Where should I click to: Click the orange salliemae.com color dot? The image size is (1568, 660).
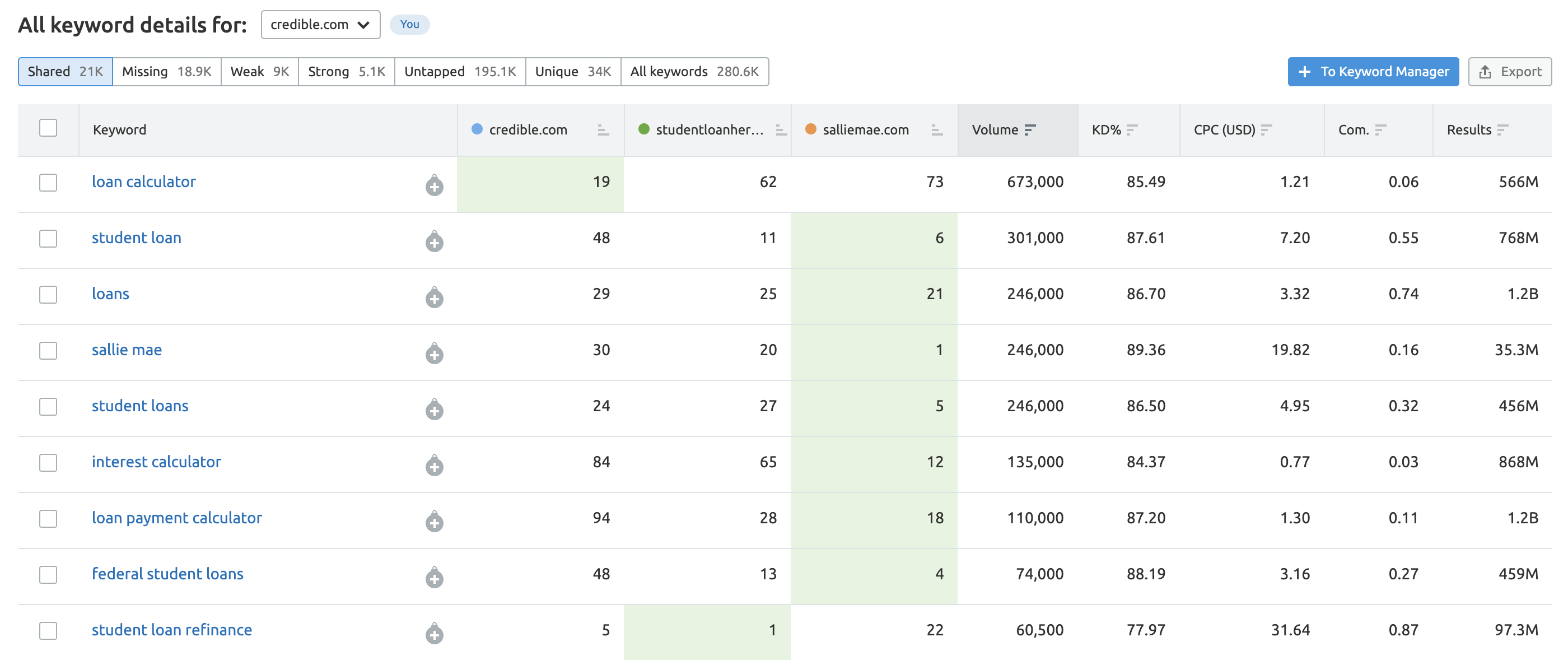point(811,129)
